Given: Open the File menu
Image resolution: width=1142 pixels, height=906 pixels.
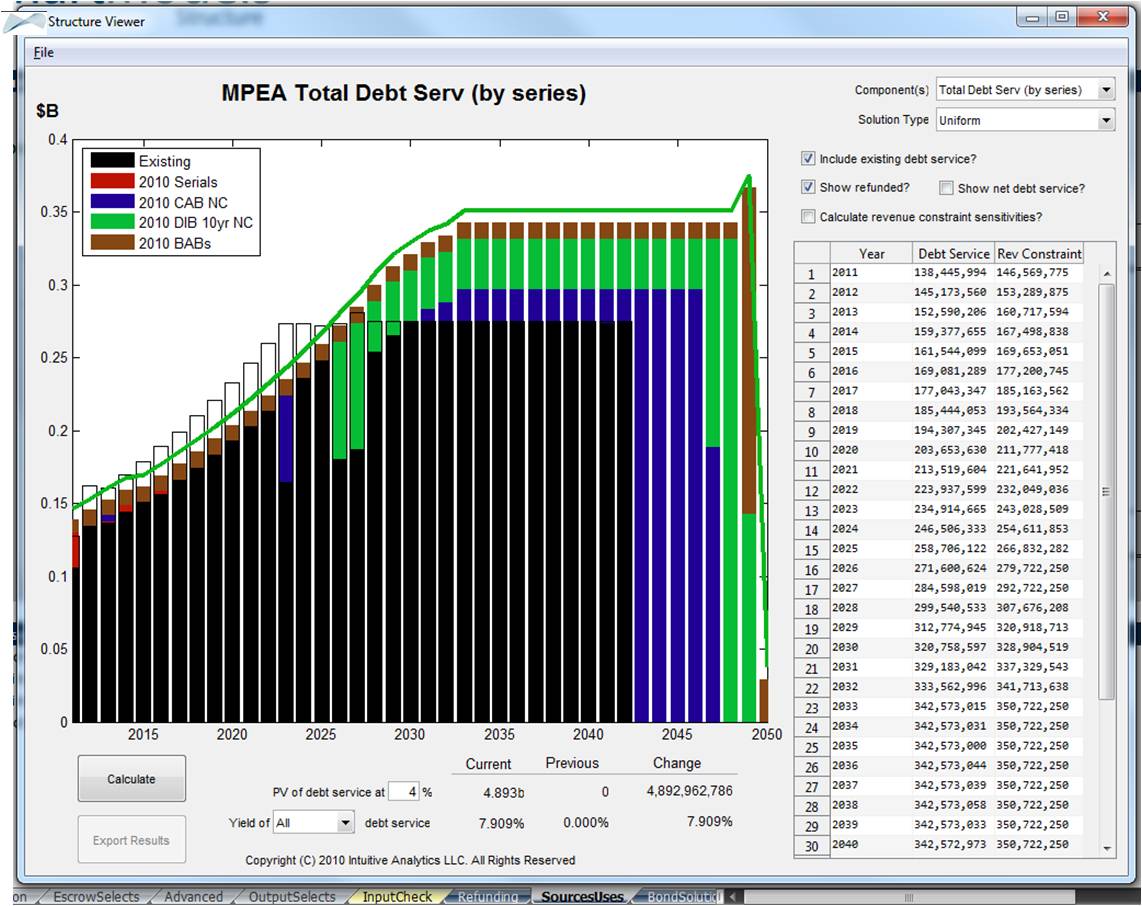Looking at the screenshot, I should [43, 52].
